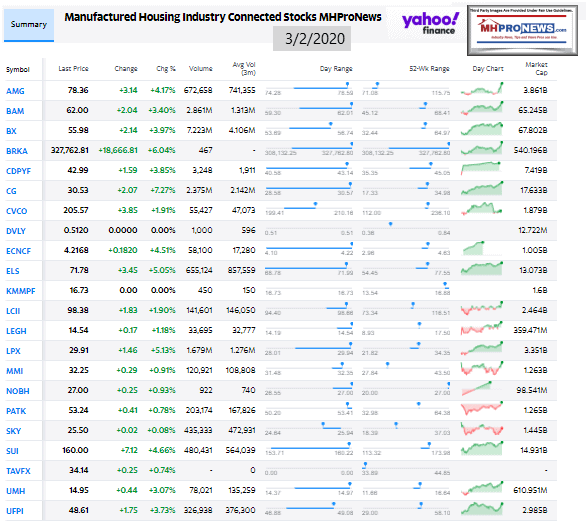Click the SKY day chart sparkline
Screen dimensions: 588x531
482,428
